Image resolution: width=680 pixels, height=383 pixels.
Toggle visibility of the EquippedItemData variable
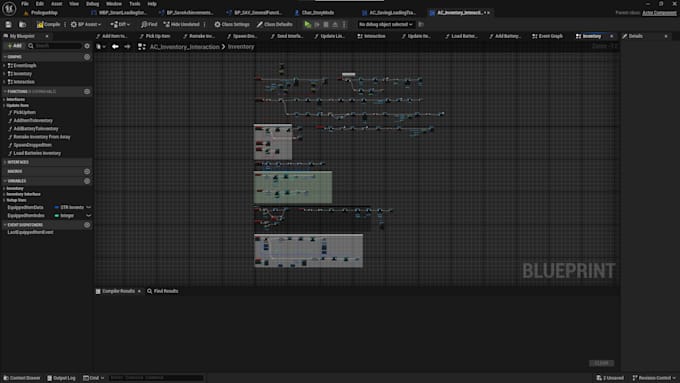point(88,207)
